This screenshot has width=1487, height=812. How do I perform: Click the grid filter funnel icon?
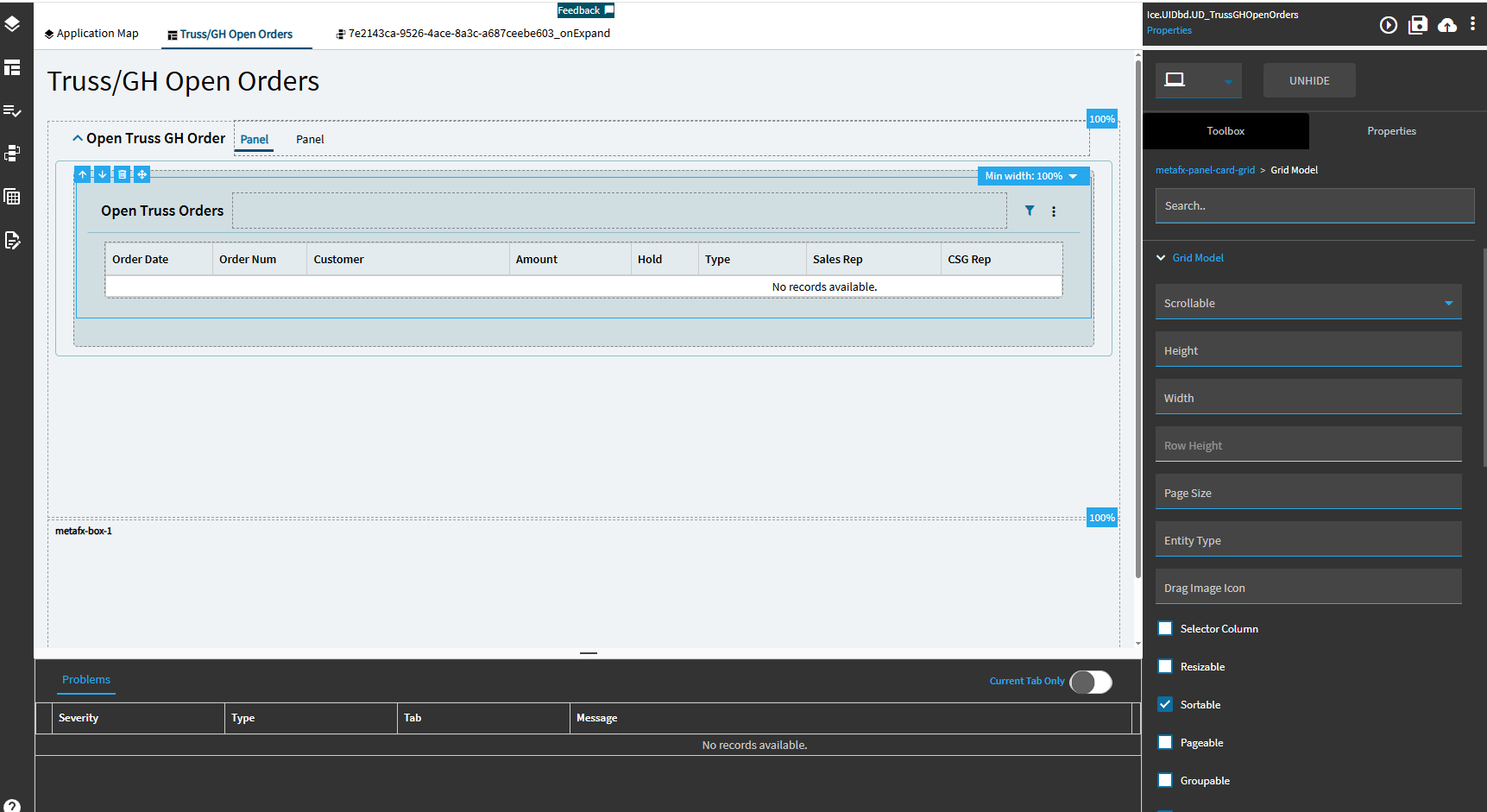(1030, 211)
